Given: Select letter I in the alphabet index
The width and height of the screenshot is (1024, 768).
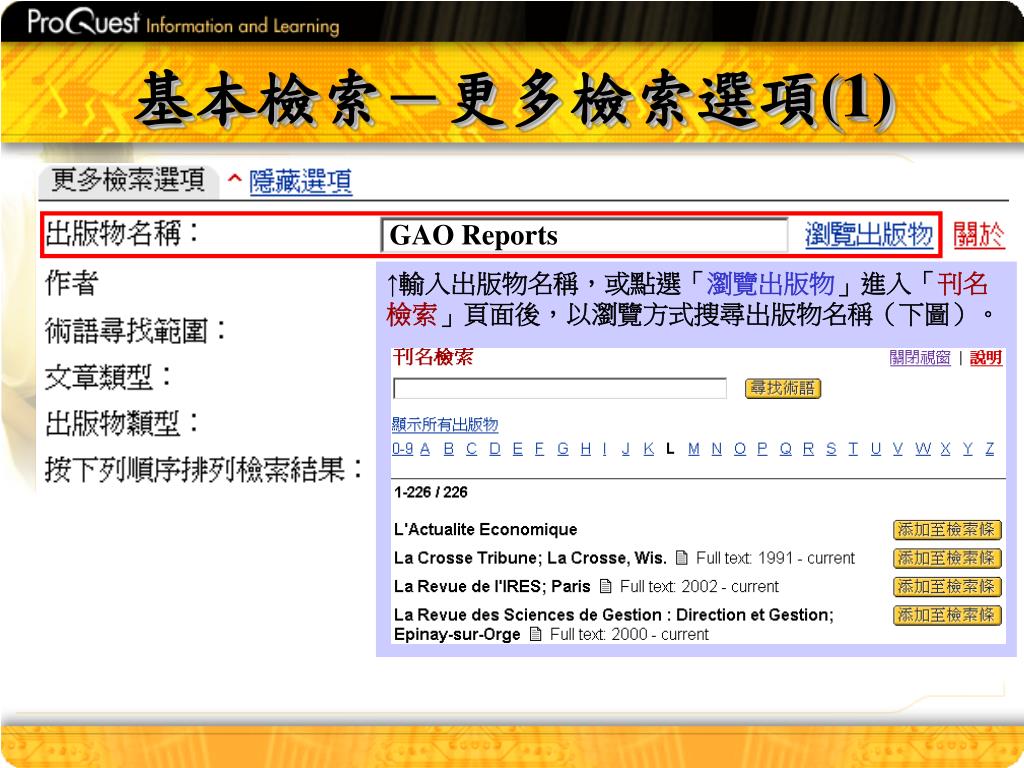Looking at the screenshot, I should 605,449.
